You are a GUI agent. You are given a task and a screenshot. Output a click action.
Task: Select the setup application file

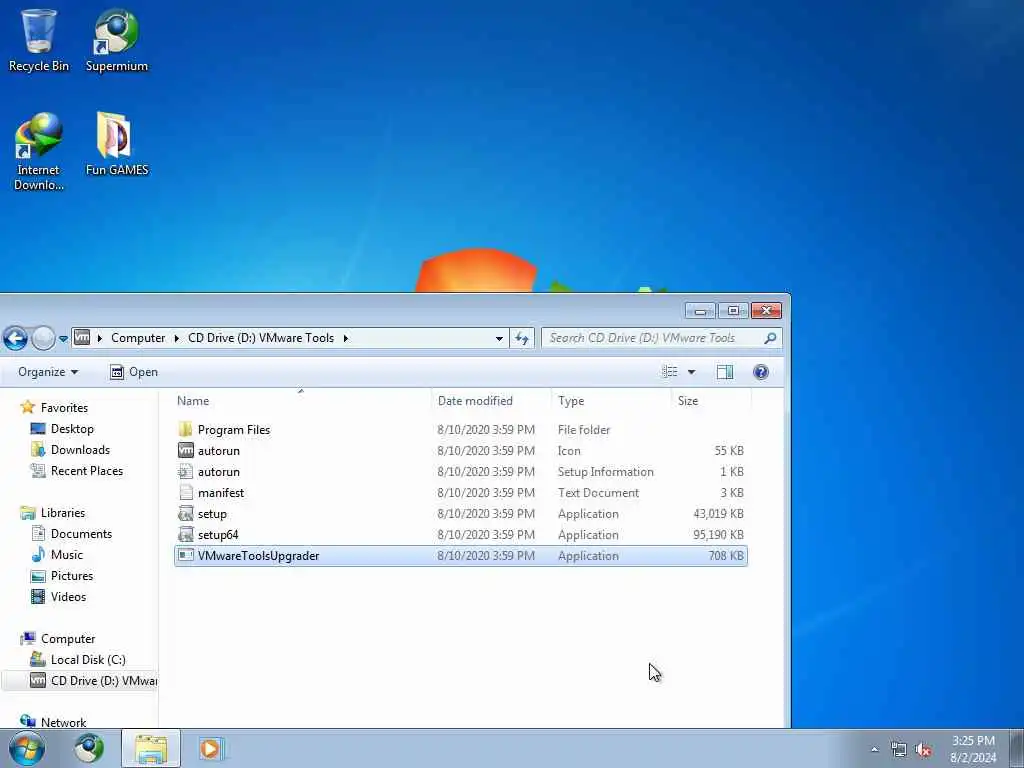click(460, 513)
